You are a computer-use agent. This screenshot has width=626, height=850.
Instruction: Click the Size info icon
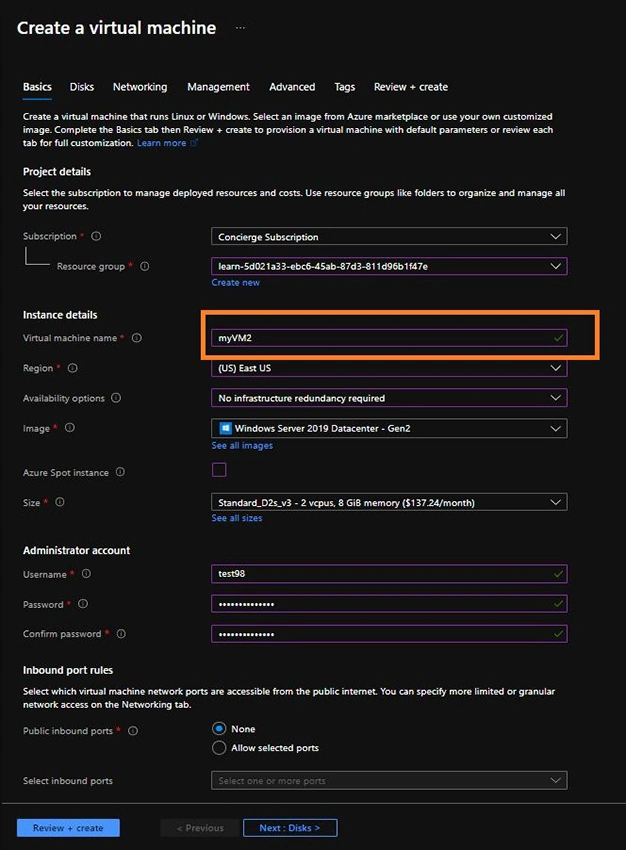(60, 502)
